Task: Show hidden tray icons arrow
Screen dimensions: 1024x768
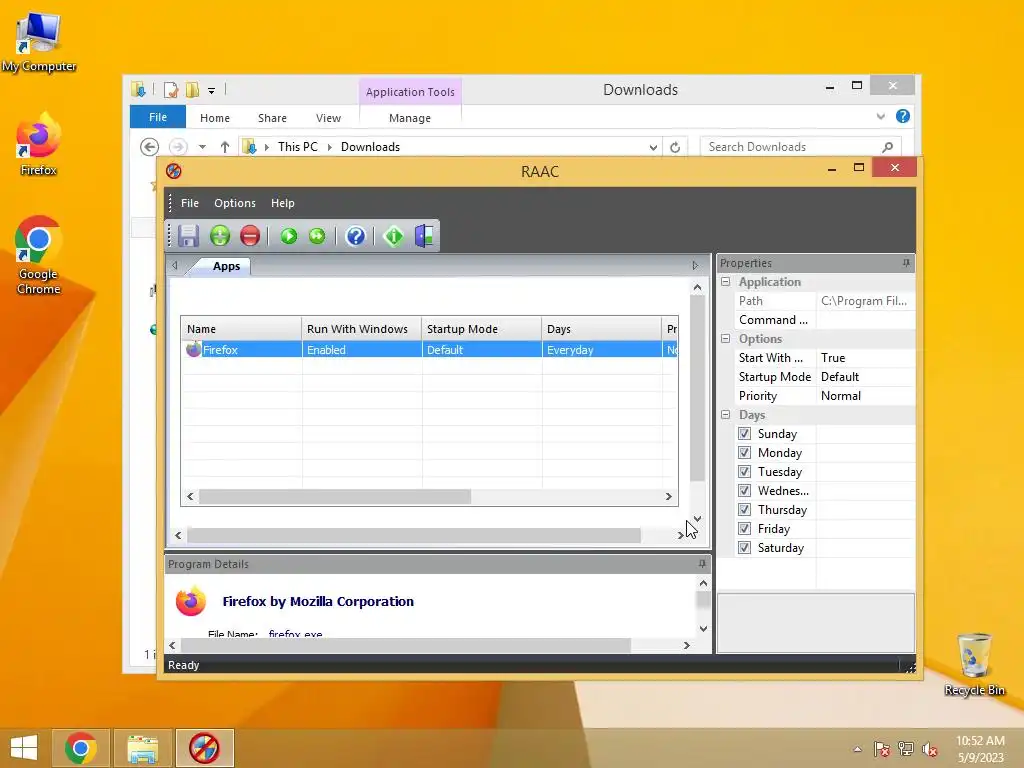Action: click(857, 749)
